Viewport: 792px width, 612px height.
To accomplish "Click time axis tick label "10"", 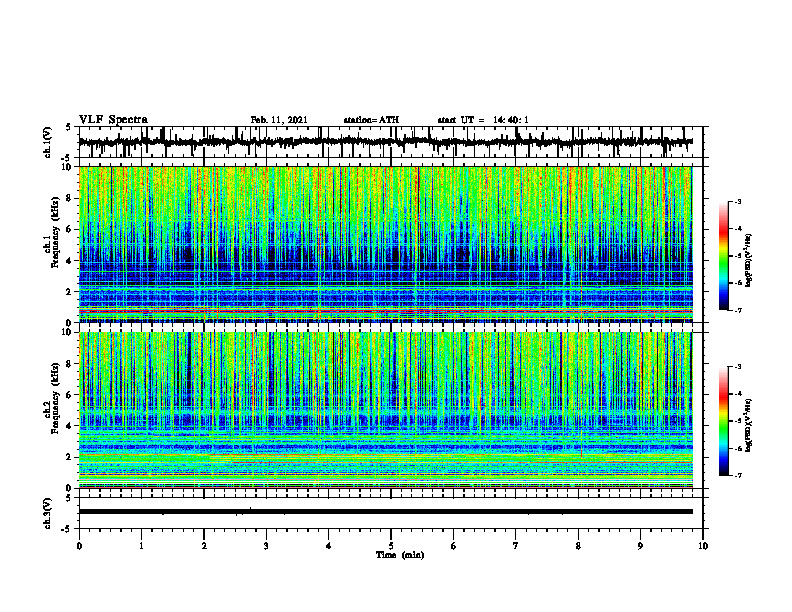I will [x=703, y=546].
